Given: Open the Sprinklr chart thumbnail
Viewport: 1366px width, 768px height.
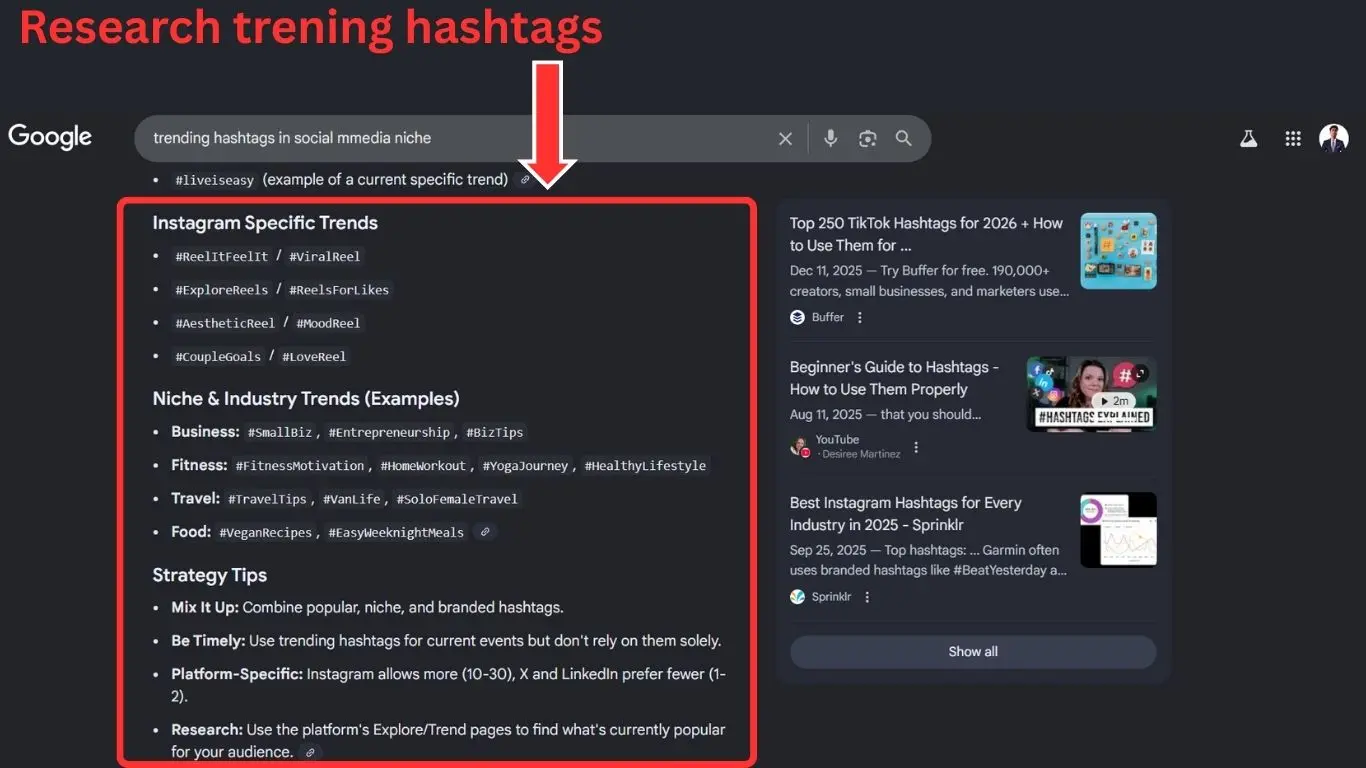Looking at the screenshot, I should click(x=1118, y=530).
